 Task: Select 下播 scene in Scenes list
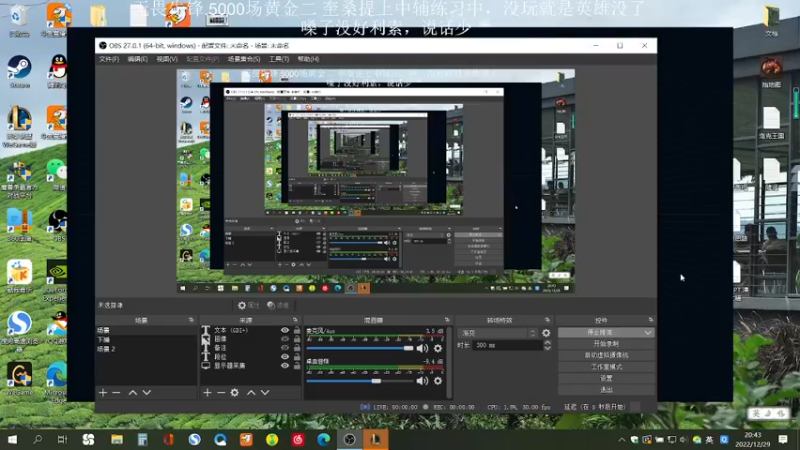[x=146, y=339]
